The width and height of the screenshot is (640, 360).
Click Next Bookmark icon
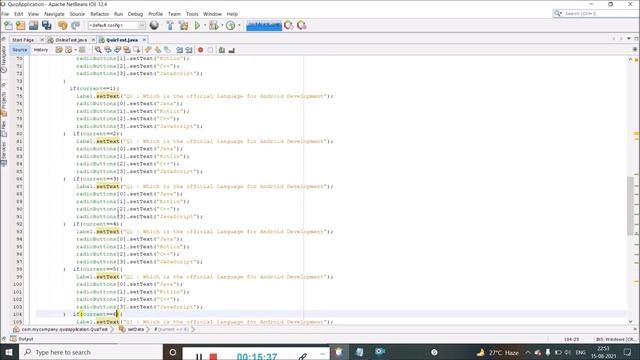[158, 50]
